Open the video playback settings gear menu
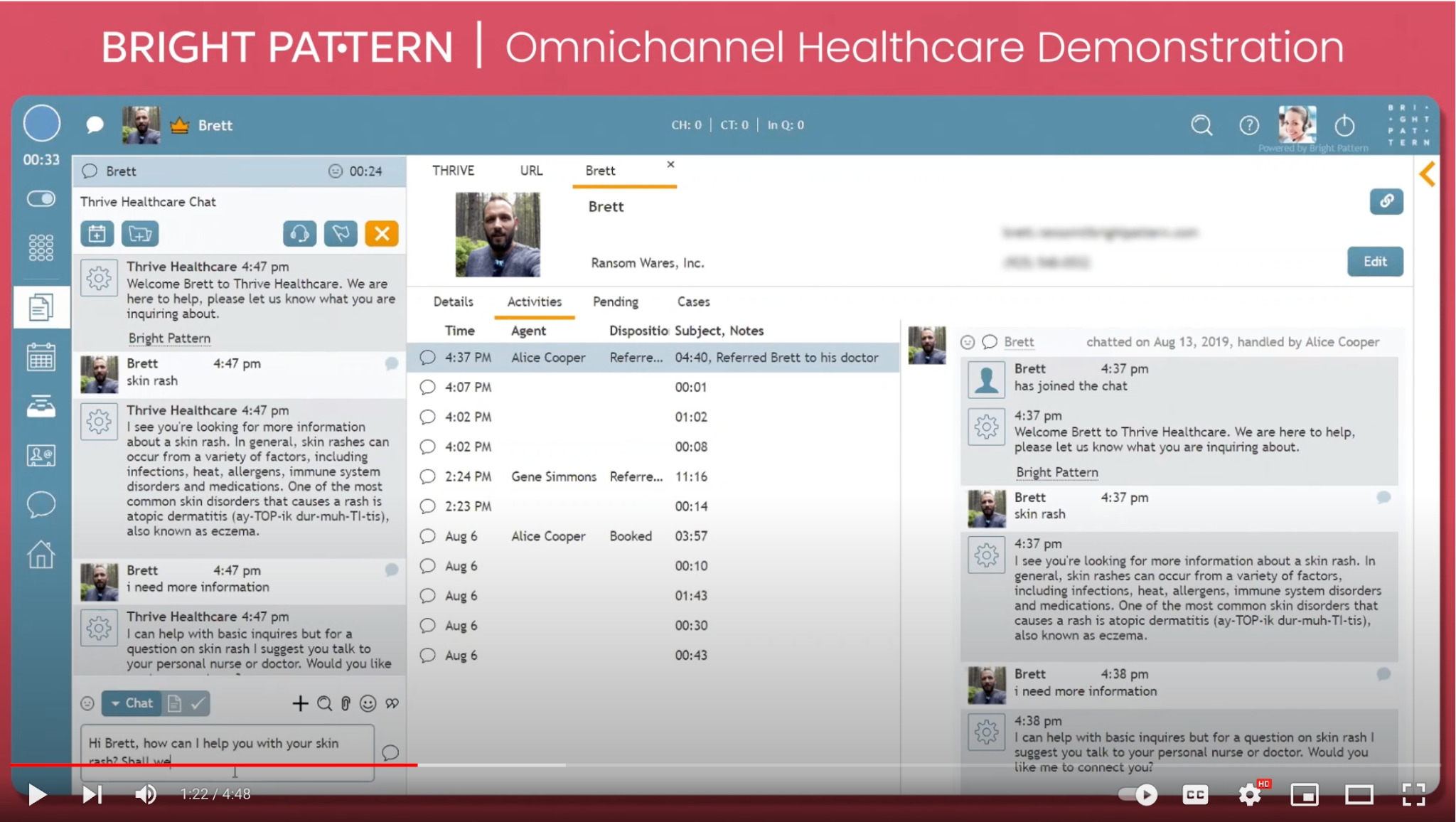Viewport: 1456px width, 822px height. [x=1249, y=794]
